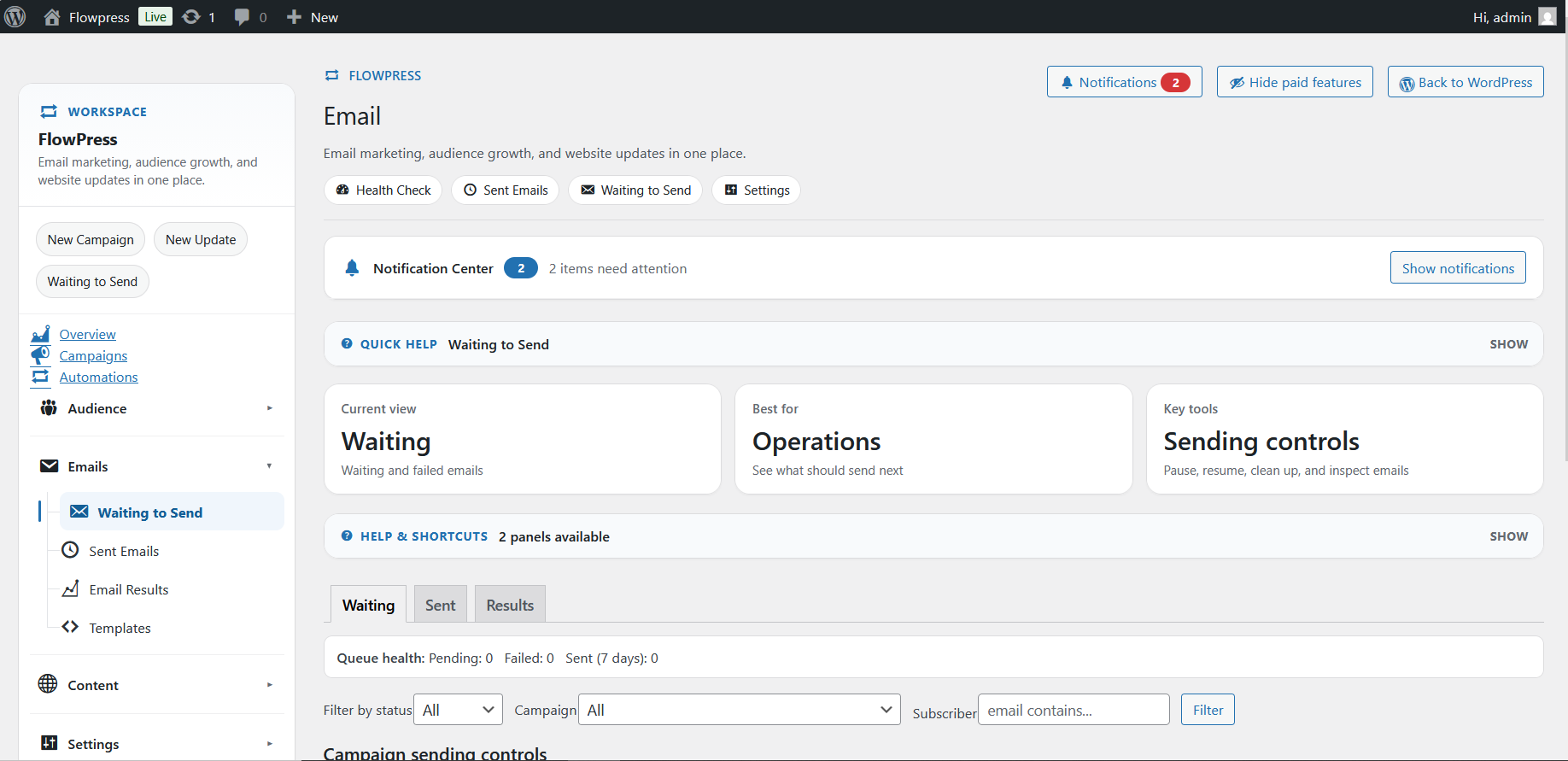Show the Help & Shortcuts panels
Viewport: 1568px width, 761px height.
[x=1509, y=536]
